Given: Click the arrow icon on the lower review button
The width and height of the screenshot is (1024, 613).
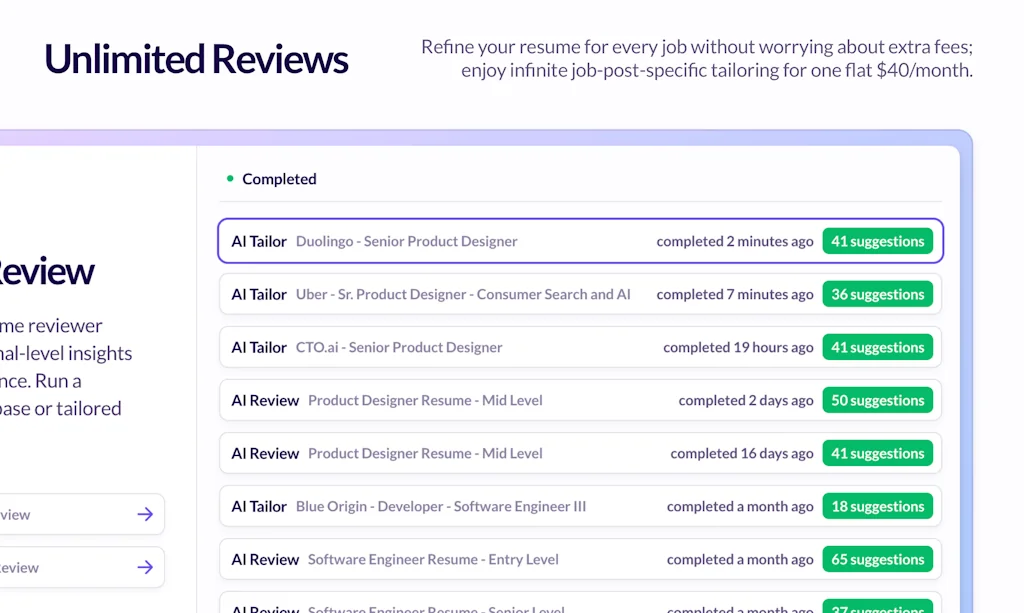Looking at the screenshot, I should [x=145, y=567].
